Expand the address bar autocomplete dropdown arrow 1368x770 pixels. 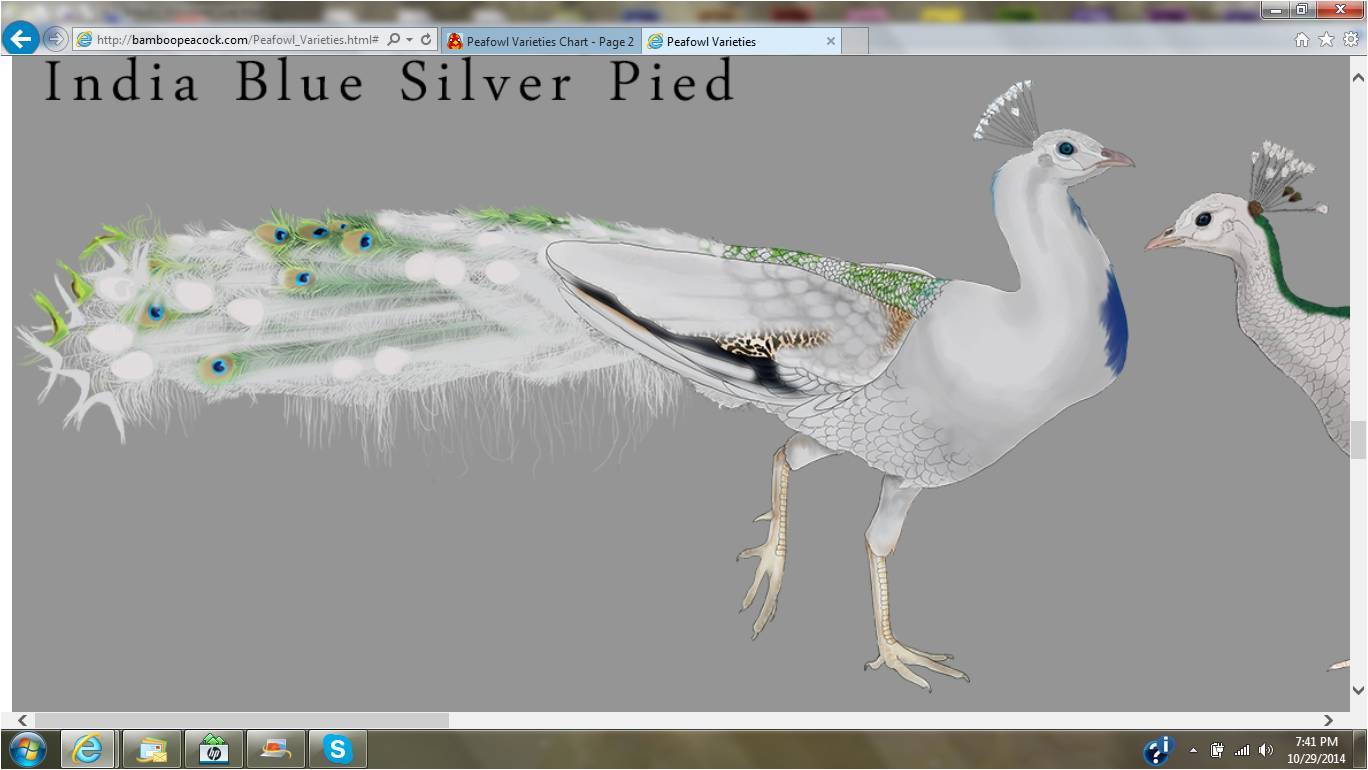pyautogui.click(x=410, y=40)
